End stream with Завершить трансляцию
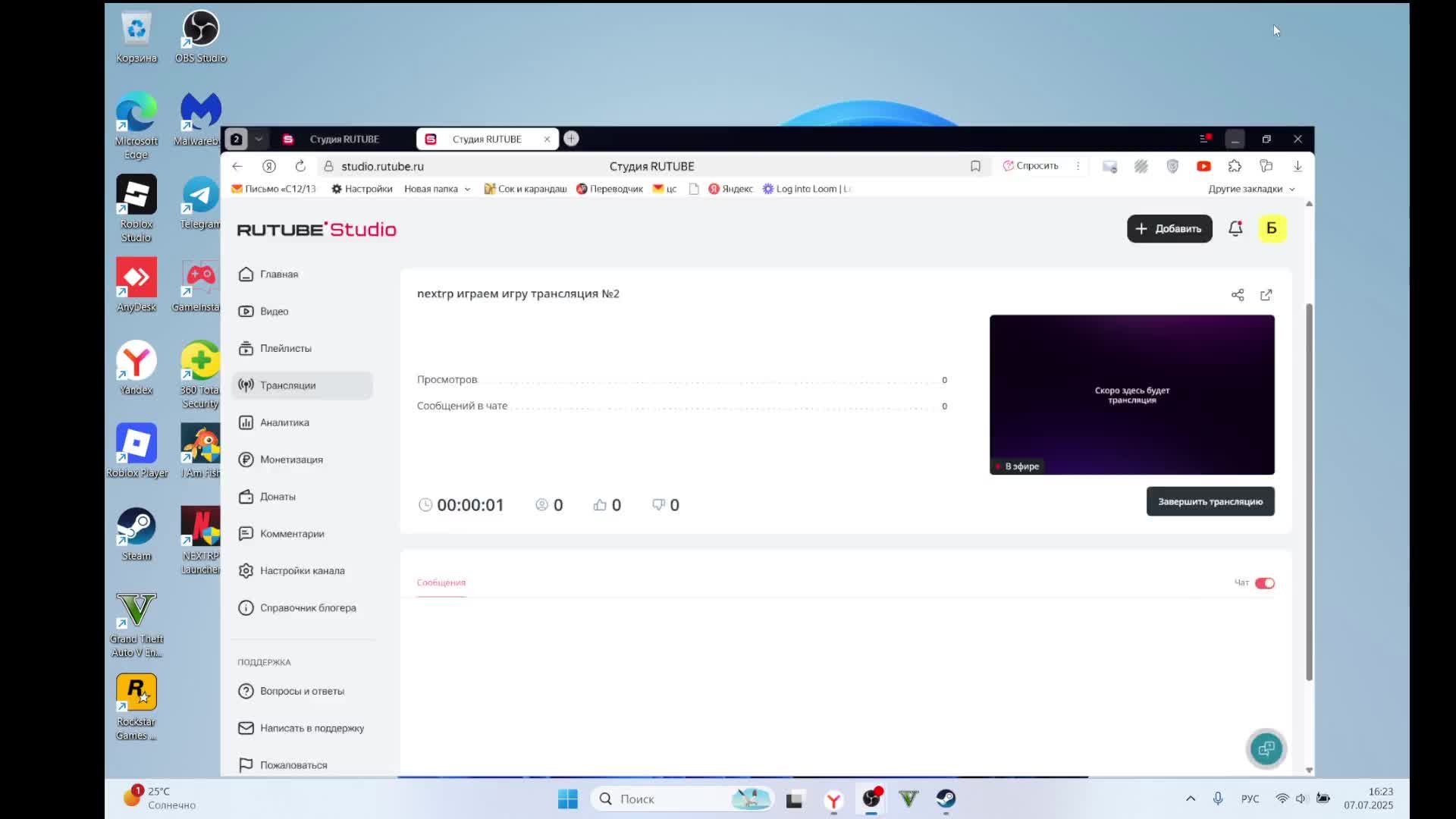 coord(1210,501)
